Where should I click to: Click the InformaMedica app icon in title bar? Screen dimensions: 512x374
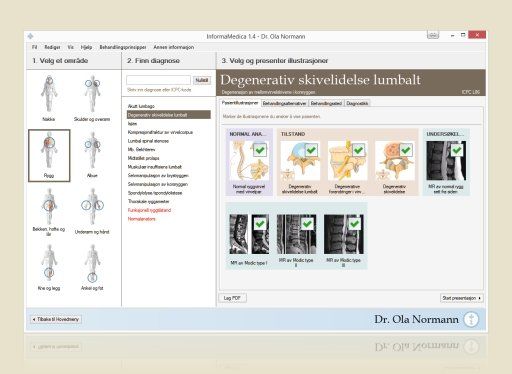[x=31, y=36]
